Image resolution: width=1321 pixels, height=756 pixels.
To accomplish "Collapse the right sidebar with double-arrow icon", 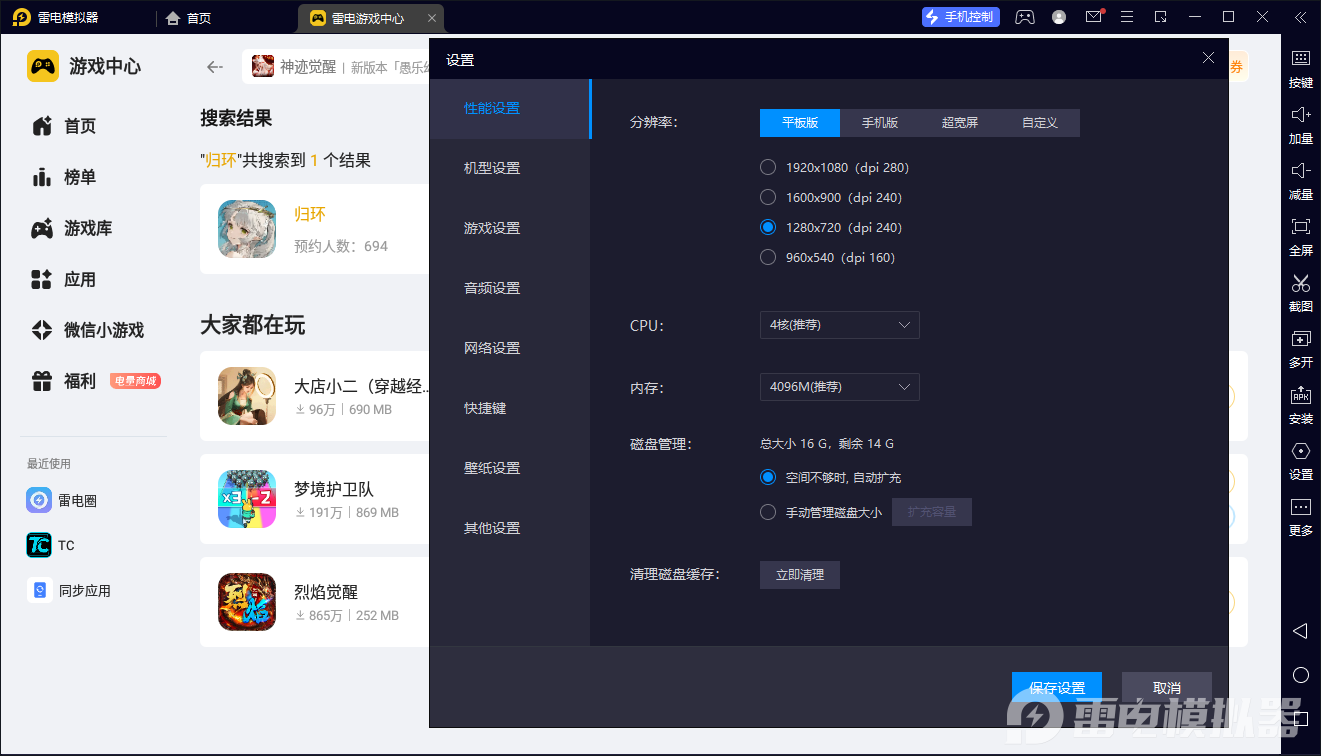I will point(1300,17).
